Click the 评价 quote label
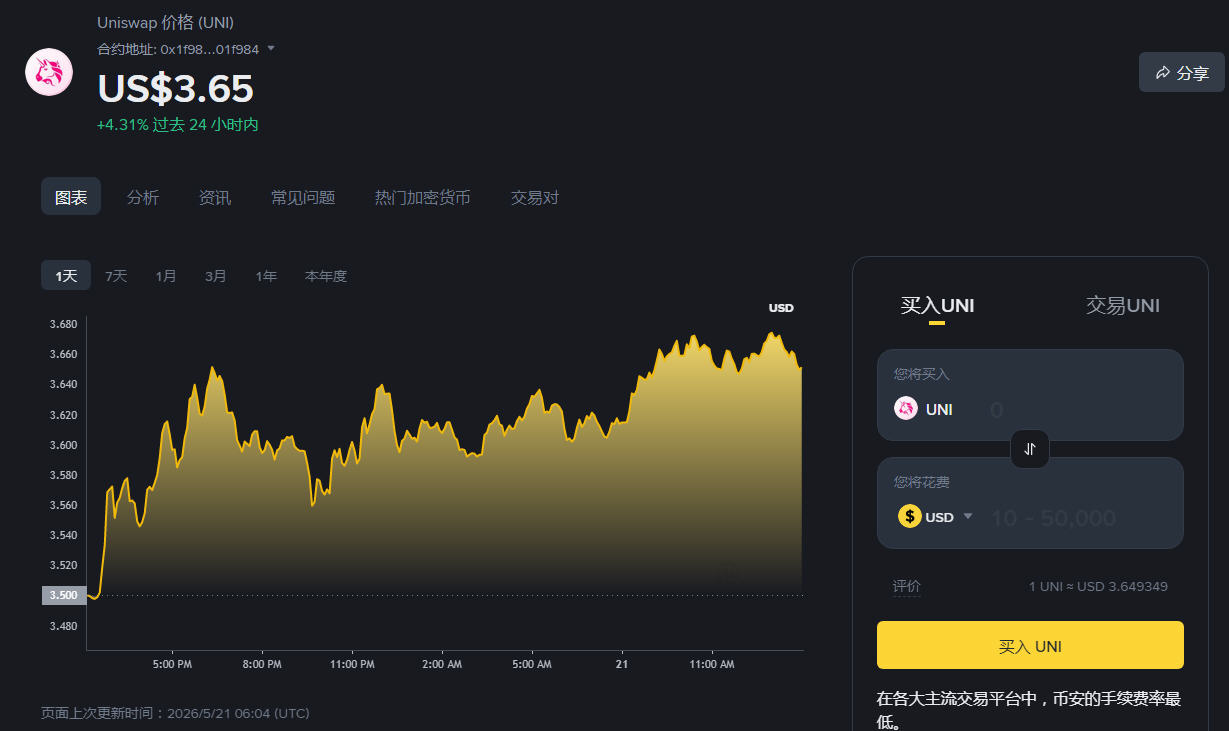Viewport: 1229px width, 731px height. [907, 586]
